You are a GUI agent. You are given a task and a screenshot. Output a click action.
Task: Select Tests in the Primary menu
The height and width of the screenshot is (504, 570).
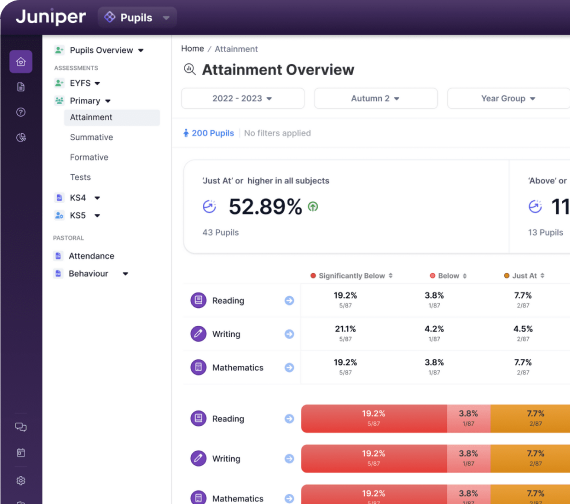(80, 177)
